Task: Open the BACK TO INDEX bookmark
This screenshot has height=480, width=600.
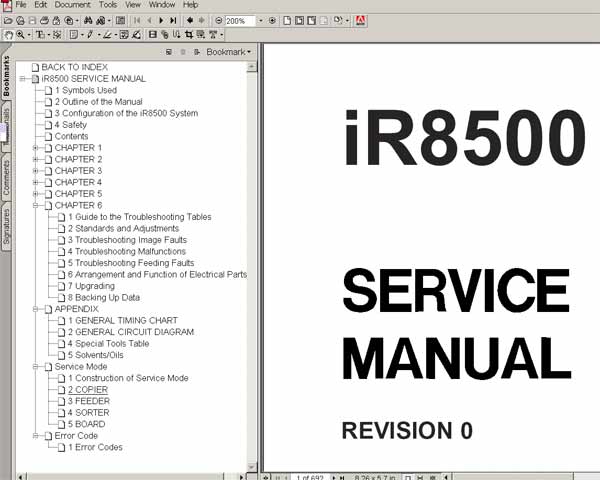Action: [x=75, y=67]
